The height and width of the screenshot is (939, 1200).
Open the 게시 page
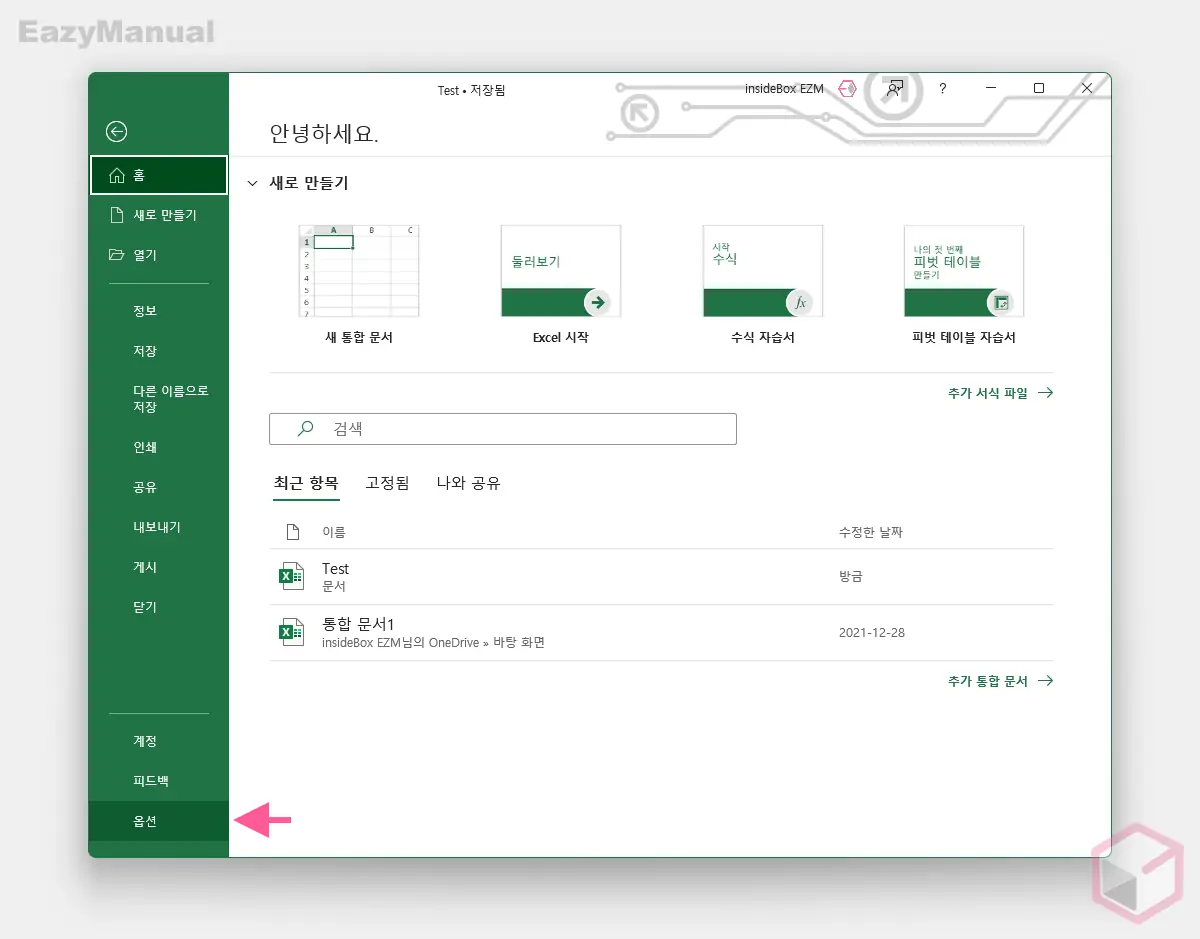159,567
